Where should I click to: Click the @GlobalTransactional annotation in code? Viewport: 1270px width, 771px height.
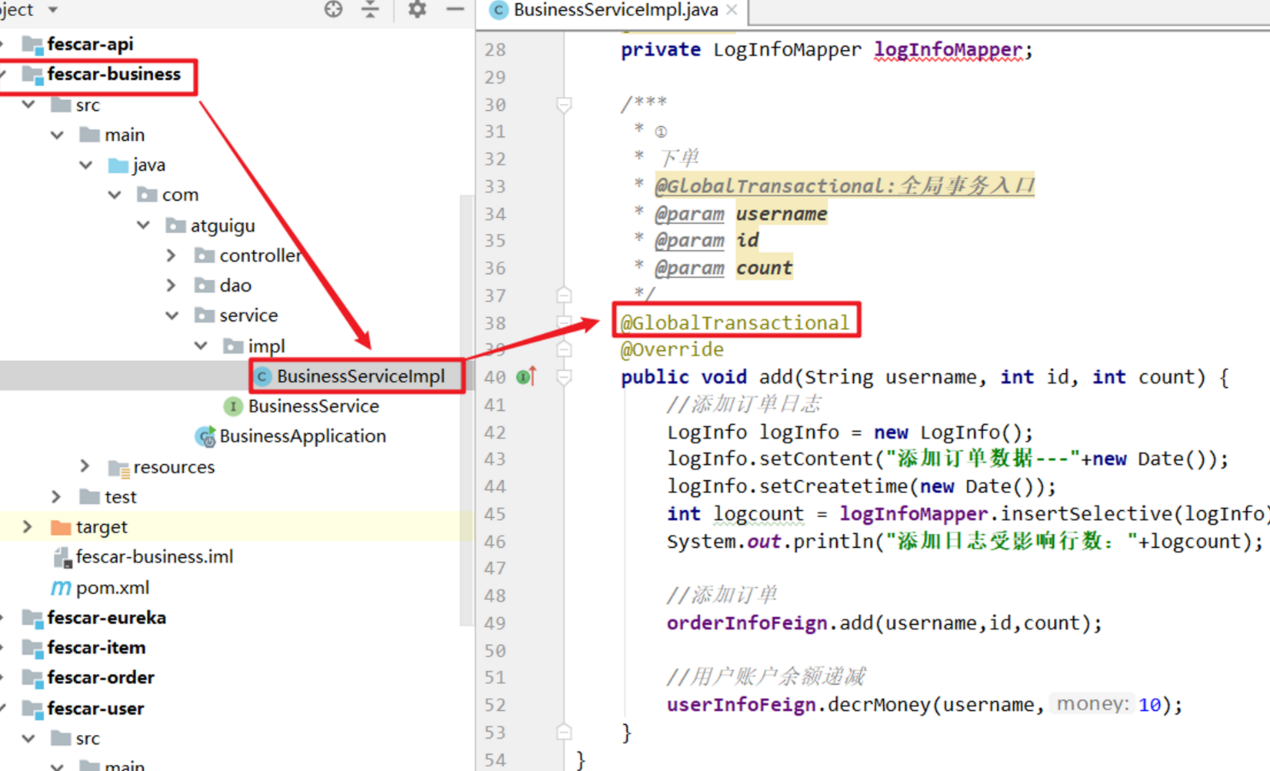(735, 322)
